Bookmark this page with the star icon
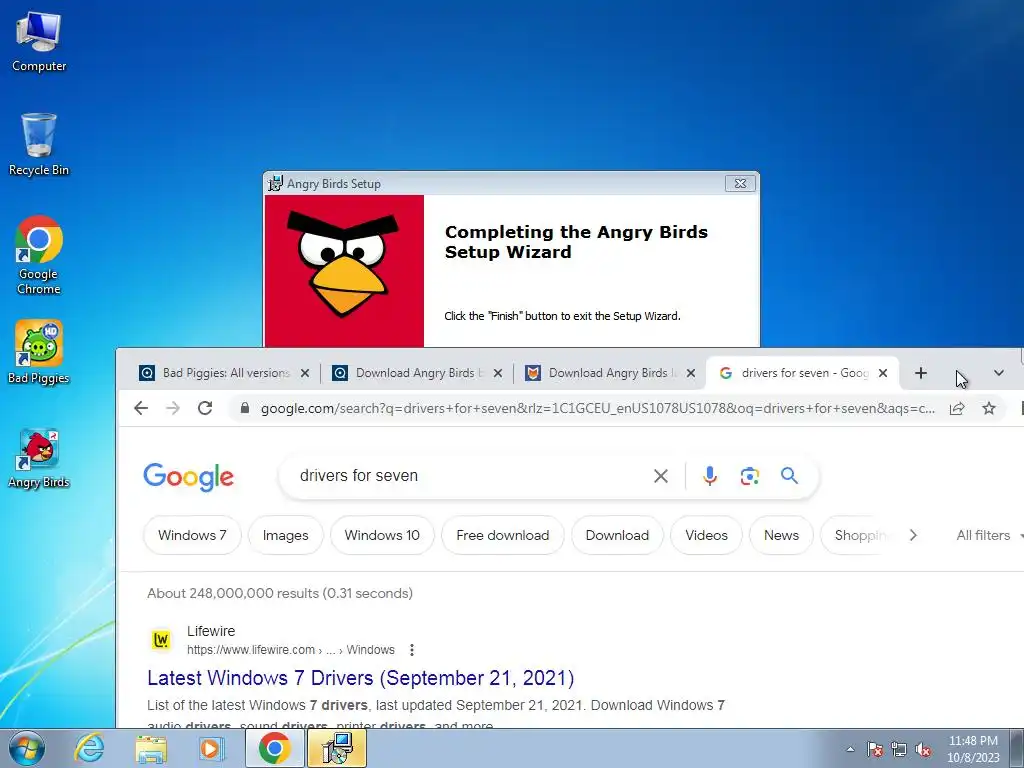 click(989, 408)
